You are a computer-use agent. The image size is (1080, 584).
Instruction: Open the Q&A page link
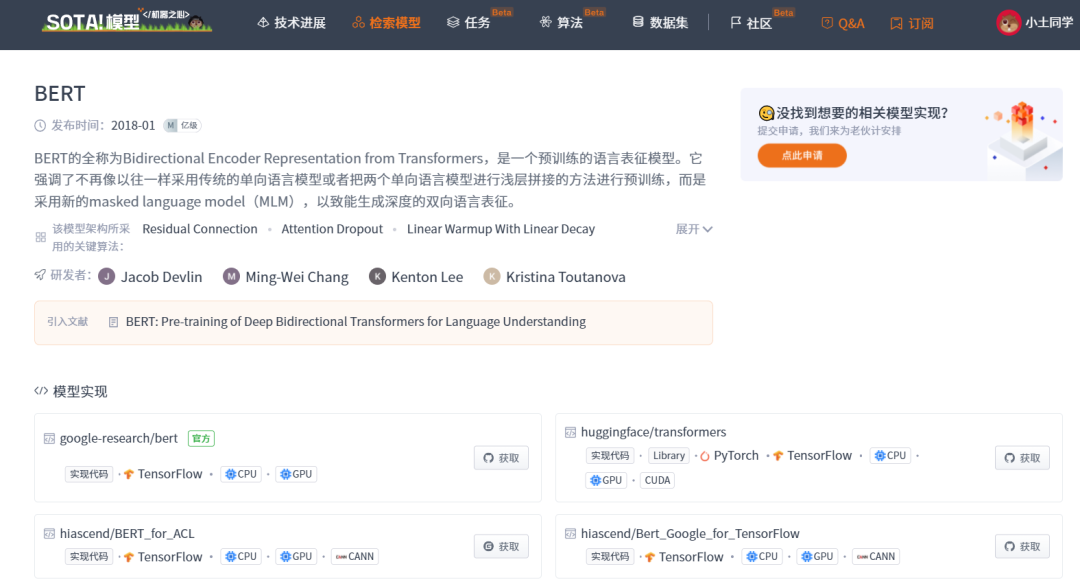coord(842,22)
